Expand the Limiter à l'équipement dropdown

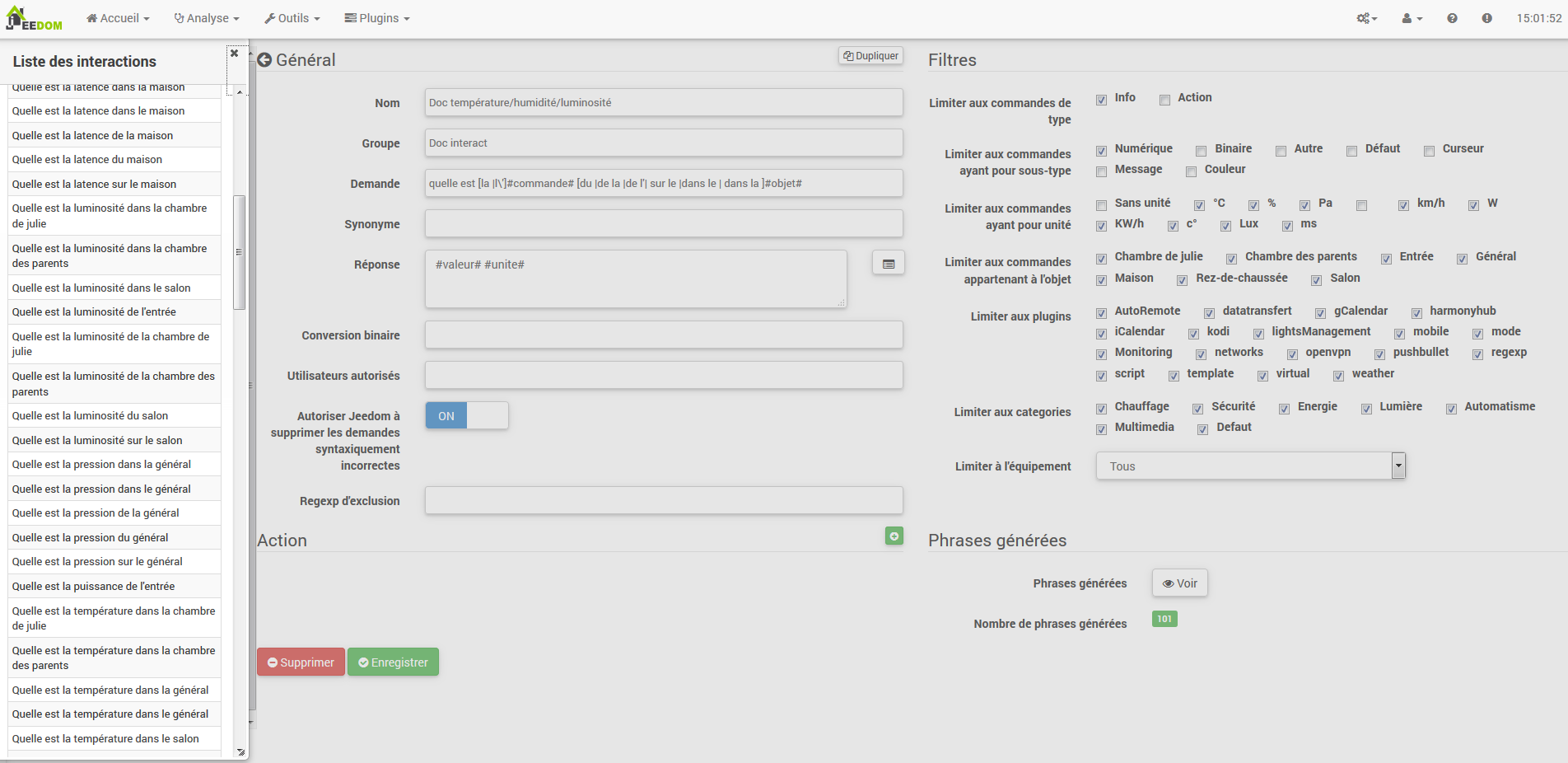pyautogui.click(x=1398, y=466)
